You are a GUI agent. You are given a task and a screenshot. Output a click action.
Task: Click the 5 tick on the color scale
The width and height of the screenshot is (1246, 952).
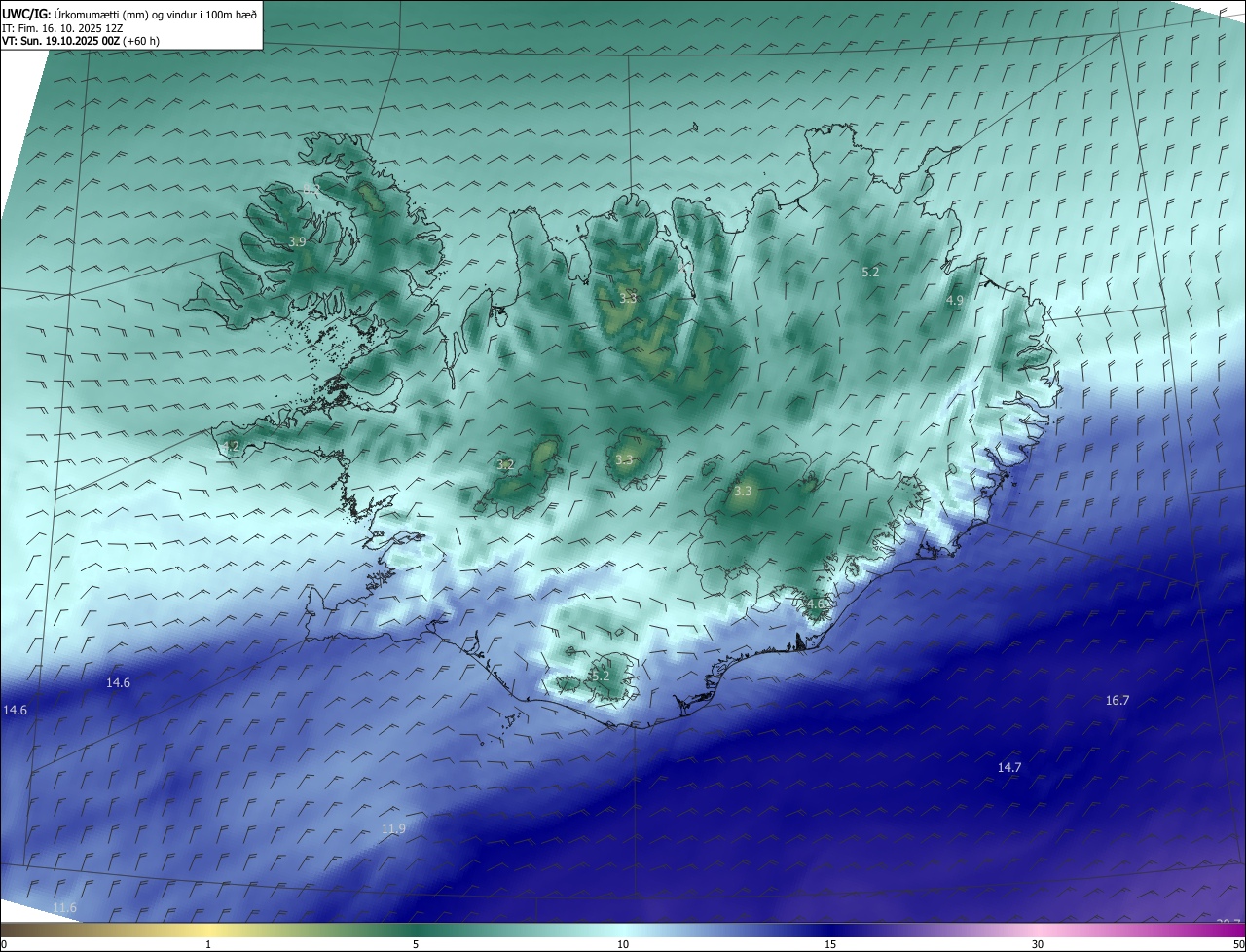(416, 944)
